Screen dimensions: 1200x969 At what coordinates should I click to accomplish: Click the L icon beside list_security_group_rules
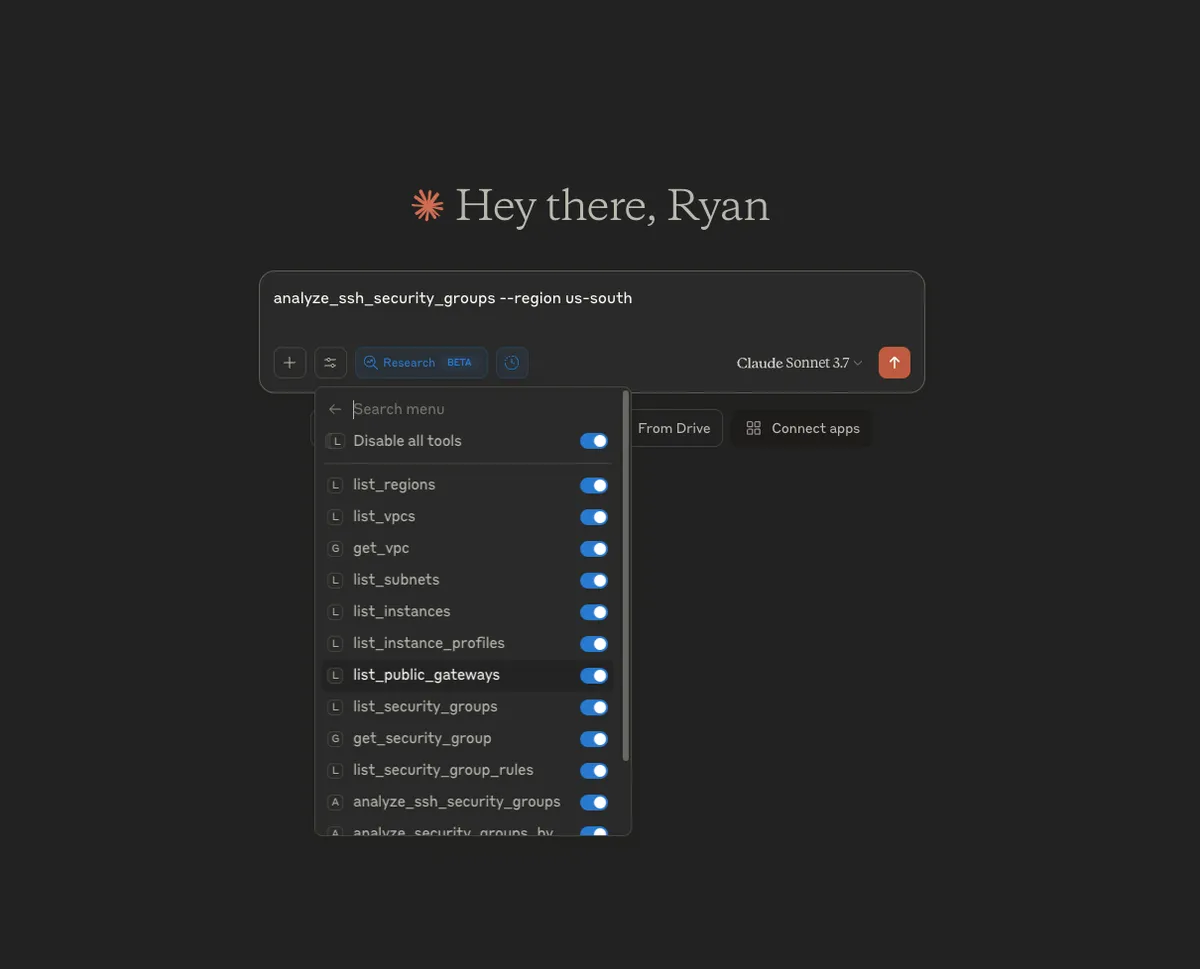click(336, 770)
